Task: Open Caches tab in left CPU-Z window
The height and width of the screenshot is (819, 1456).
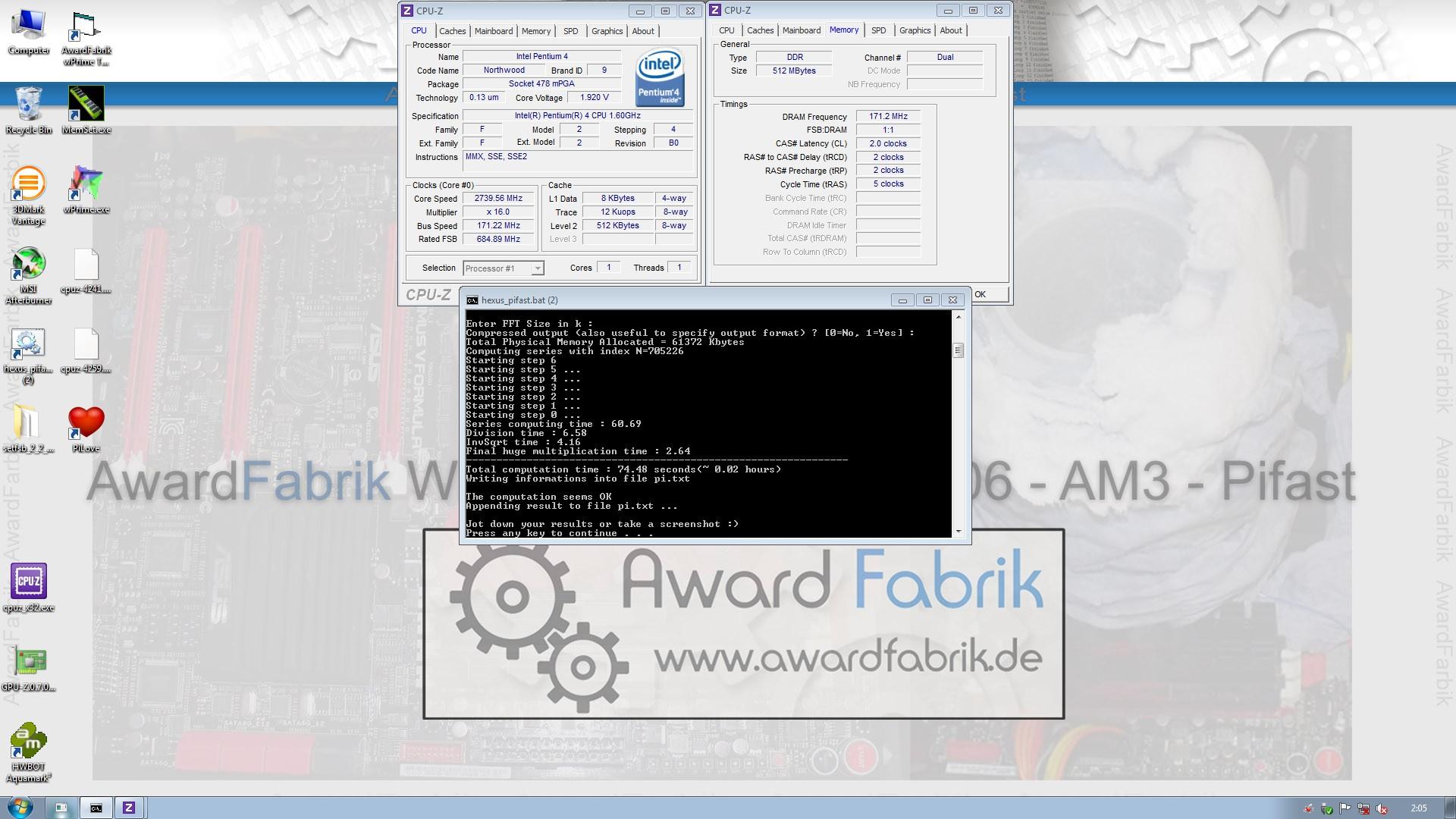Action: pyautogui.click(x=453, y=31)
